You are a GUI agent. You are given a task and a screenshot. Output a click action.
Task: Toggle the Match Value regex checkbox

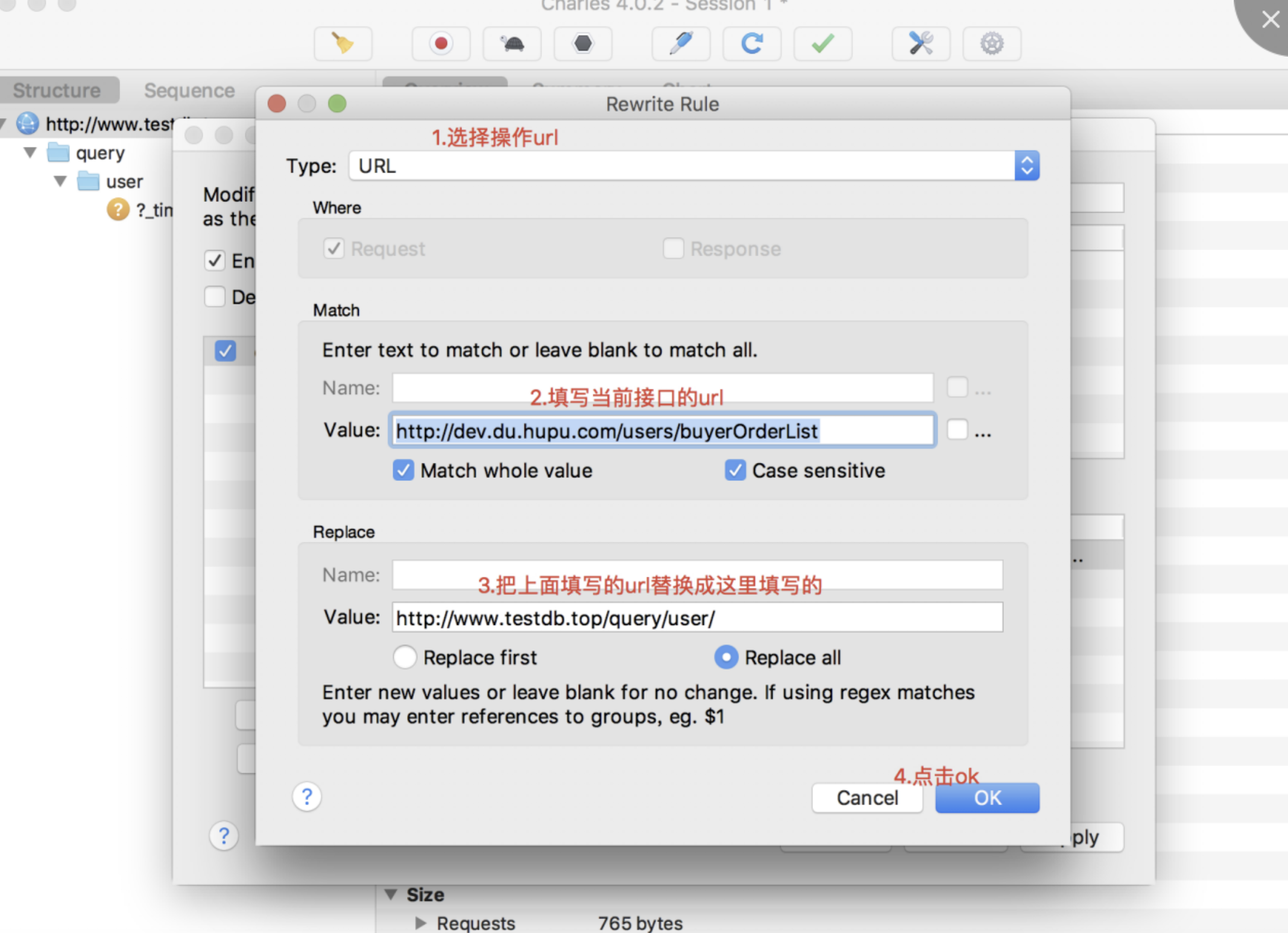tap(958, 430)
